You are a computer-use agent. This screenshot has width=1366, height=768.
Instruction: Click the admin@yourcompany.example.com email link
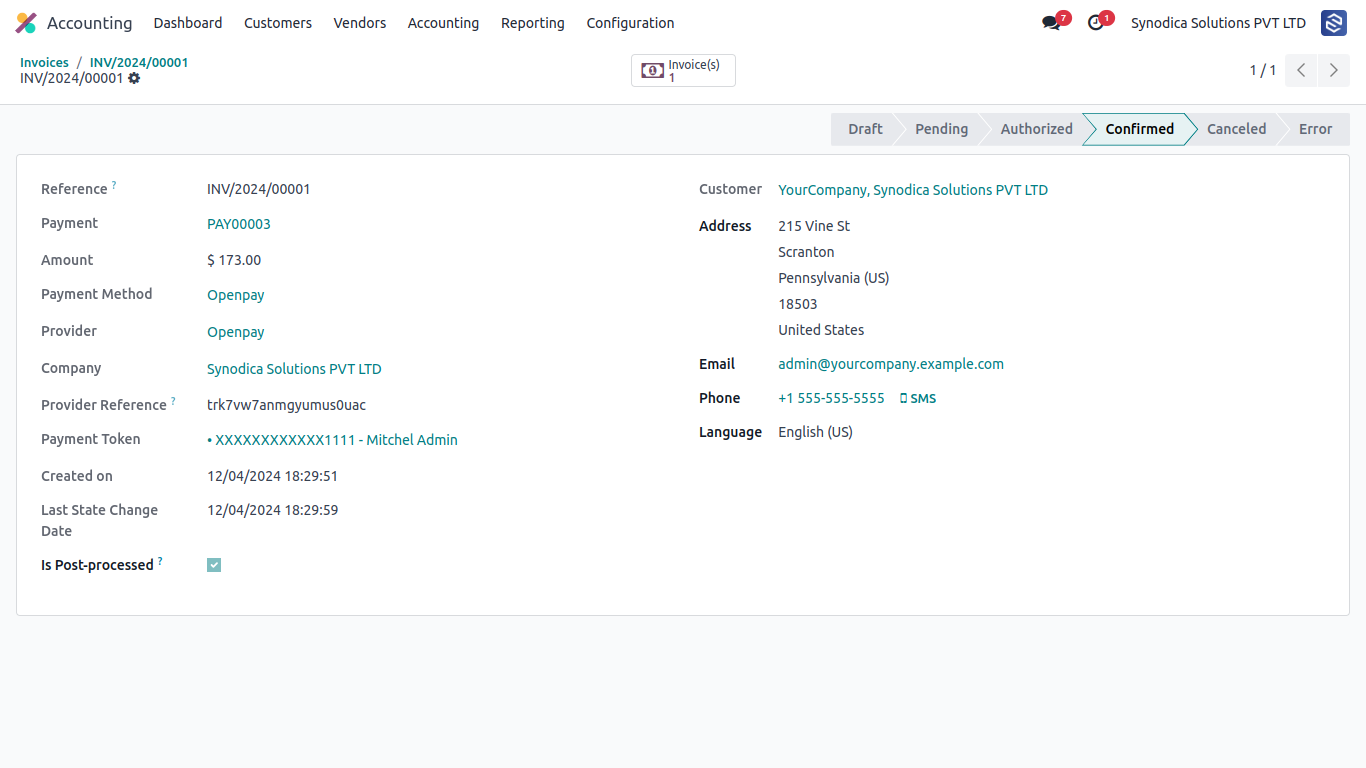click(891, 364)
